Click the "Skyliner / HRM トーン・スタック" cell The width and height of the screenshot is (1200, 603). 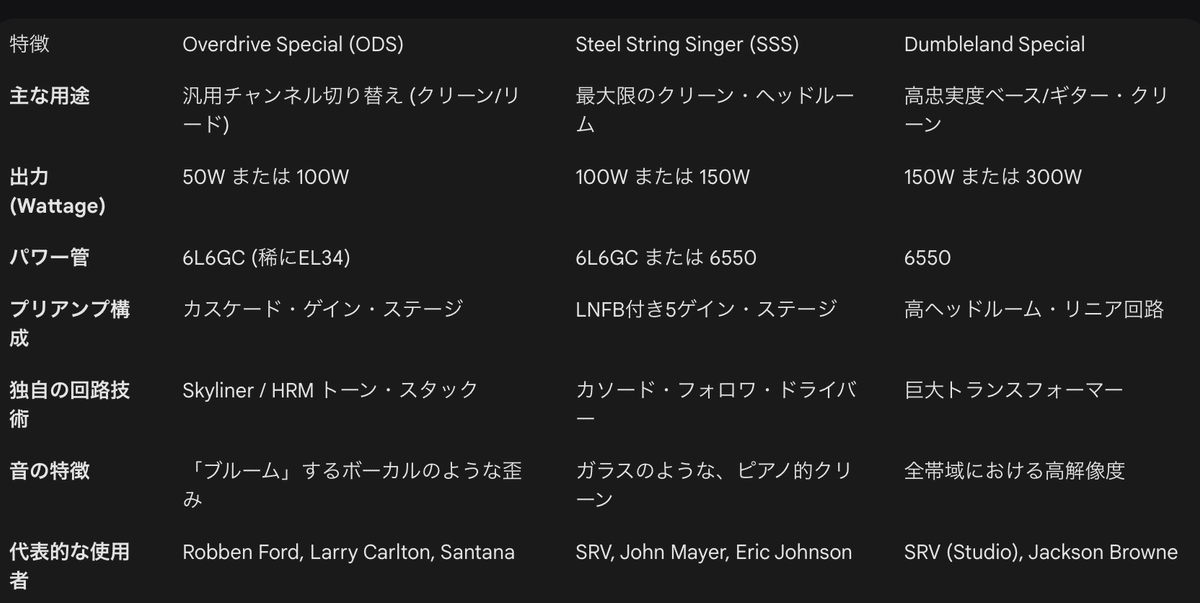pyautogui.click(x=330, y=390)
